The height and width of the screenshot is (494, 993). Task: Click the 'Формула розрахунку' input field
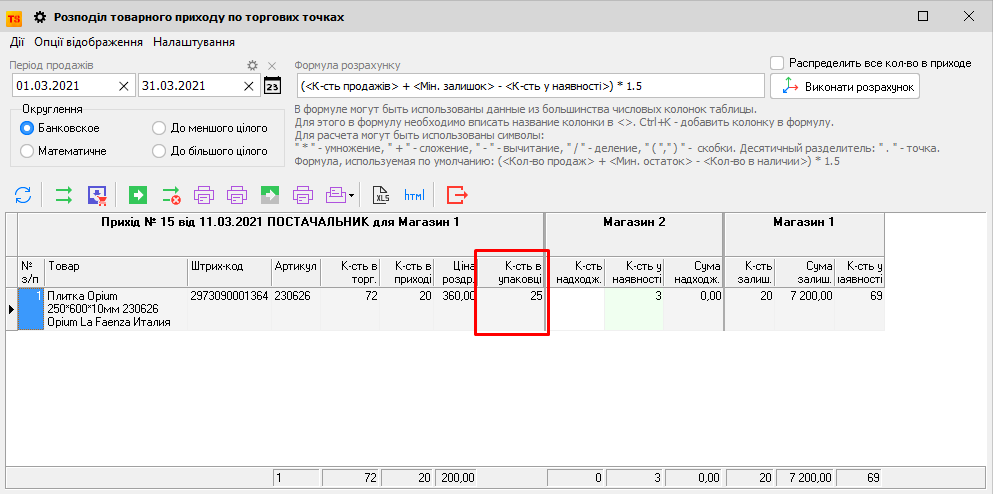(x=529, y=86)
